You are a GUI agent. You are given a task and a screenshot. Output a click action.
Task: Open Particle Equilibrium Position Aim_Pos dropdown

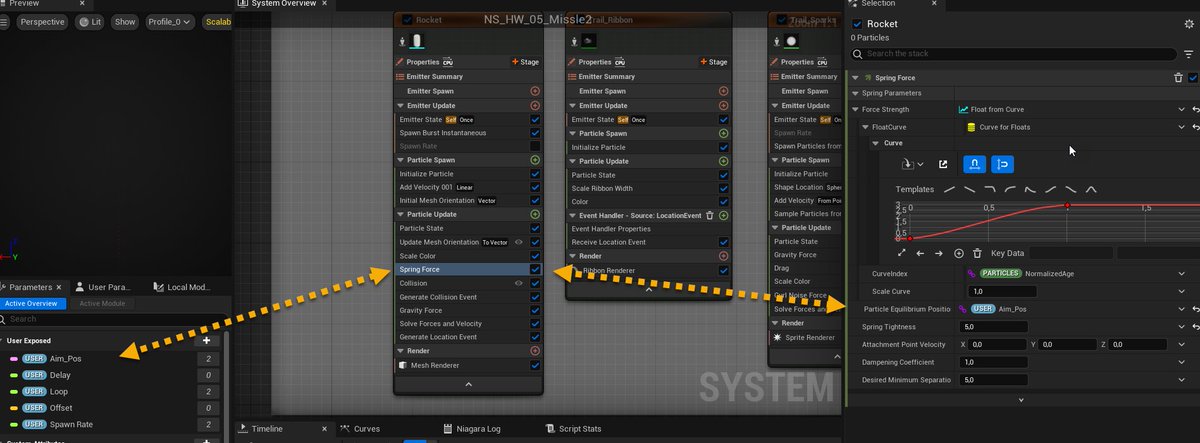point(1181,309)
